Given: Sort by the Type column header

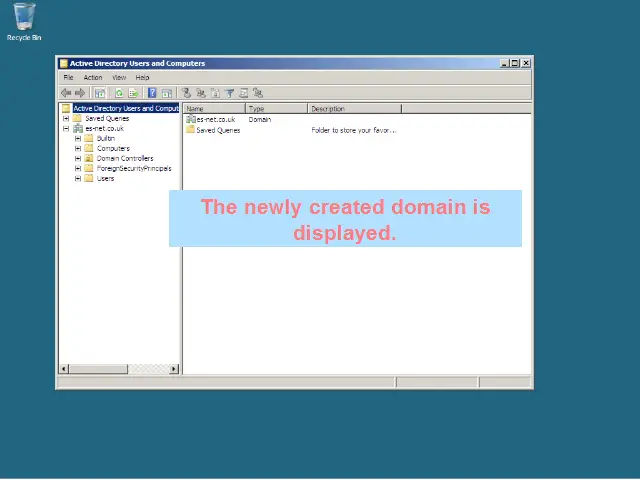Looking at the screenshot, I should (276, 109).
